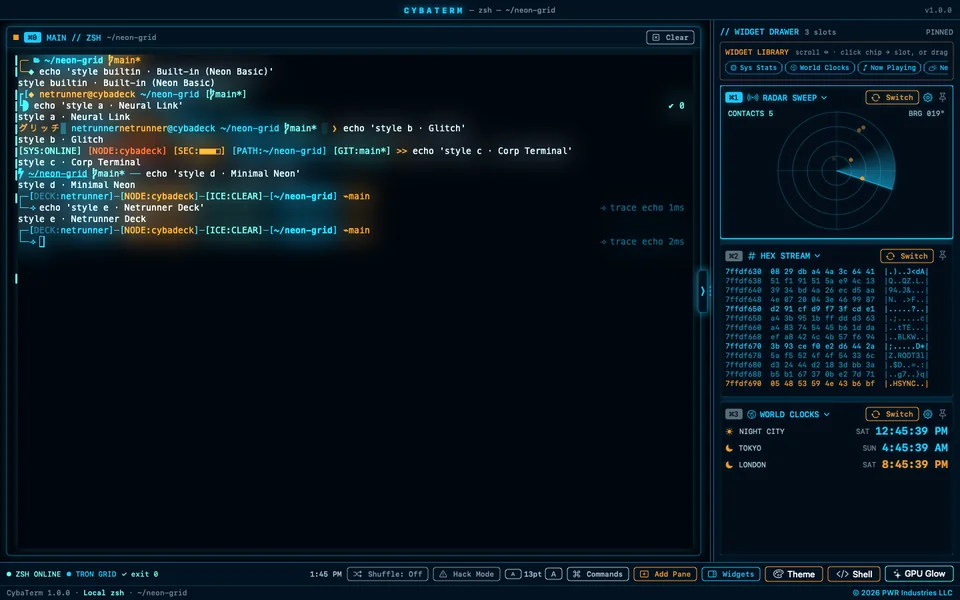This screenshot has width=960, height=600.
Task: Open Radar Sweep settings gear
Action: (x=928, y=97)
